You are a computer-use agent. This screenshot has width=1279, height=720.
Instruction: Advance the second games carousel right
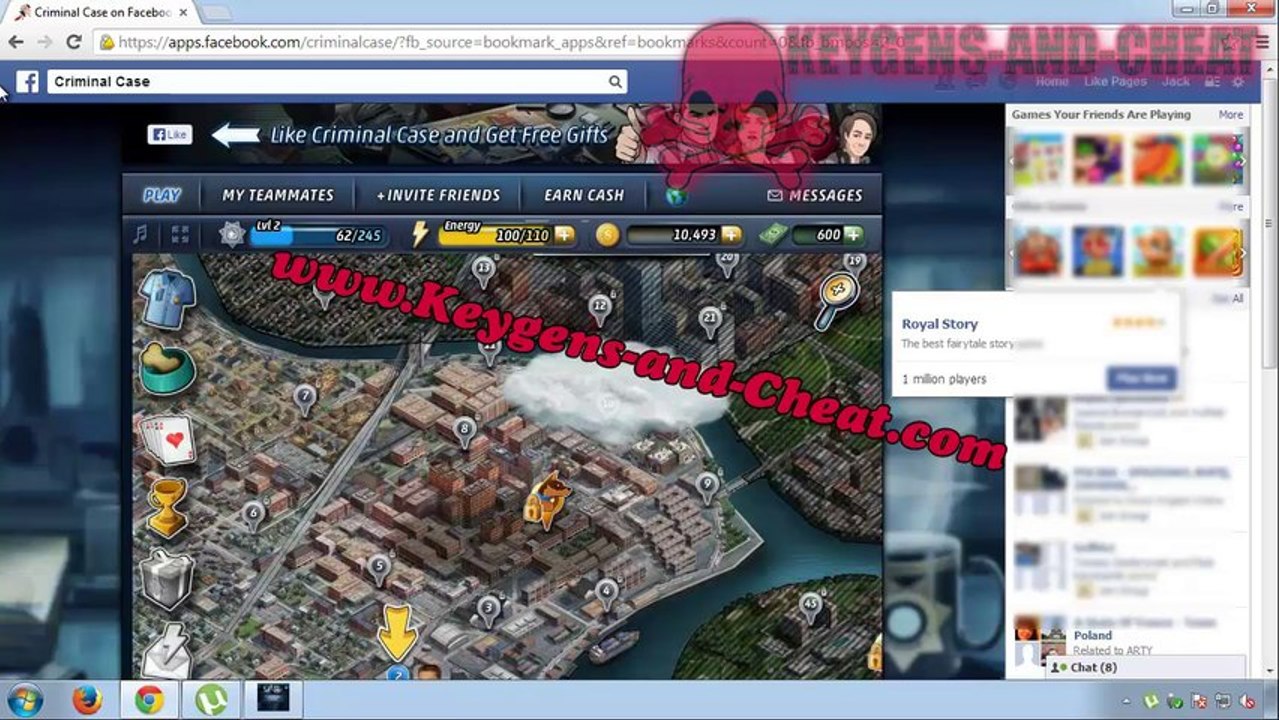tap(1242, 252)
